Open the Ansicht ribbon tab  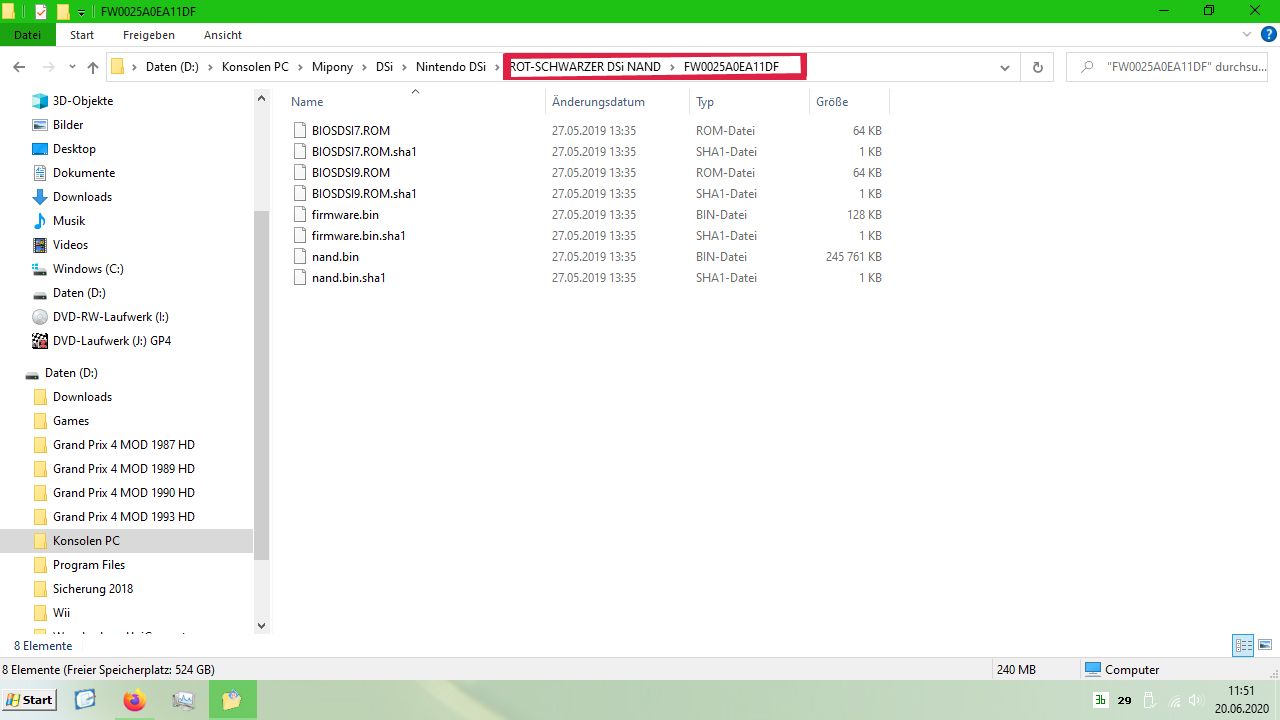223,35
